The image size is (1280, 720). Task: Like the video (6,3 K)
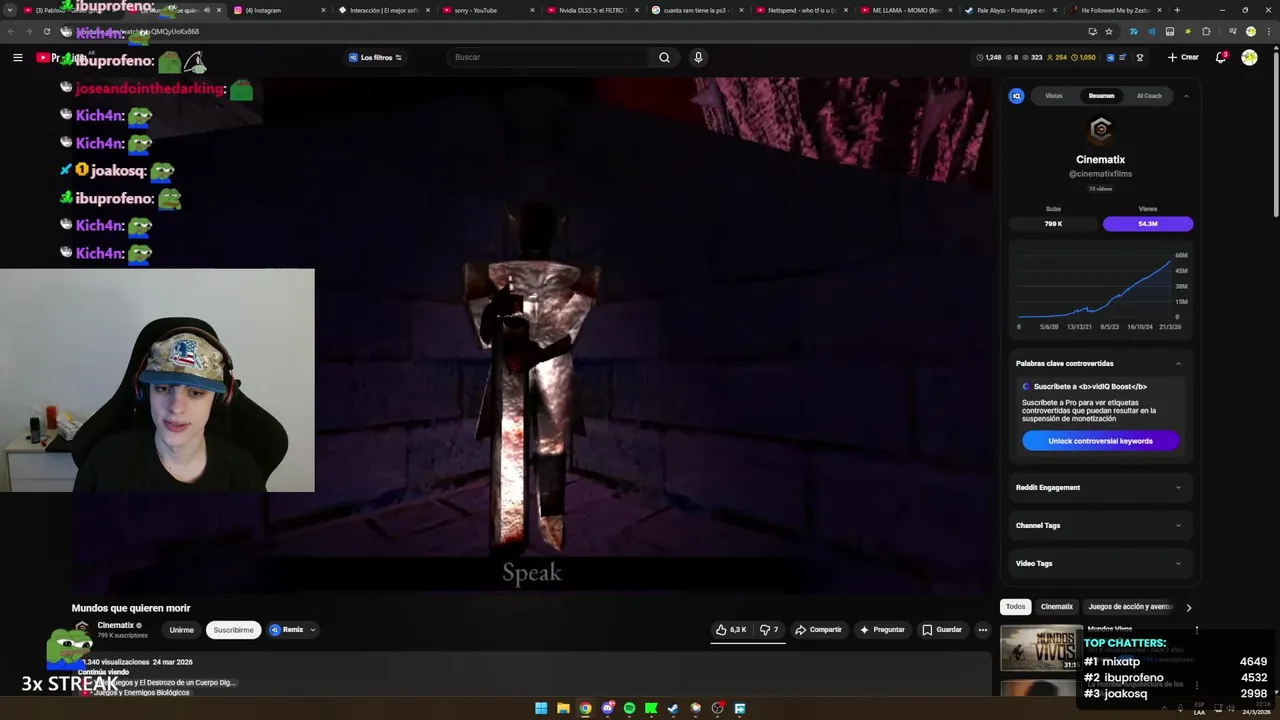tap(731, 630)
